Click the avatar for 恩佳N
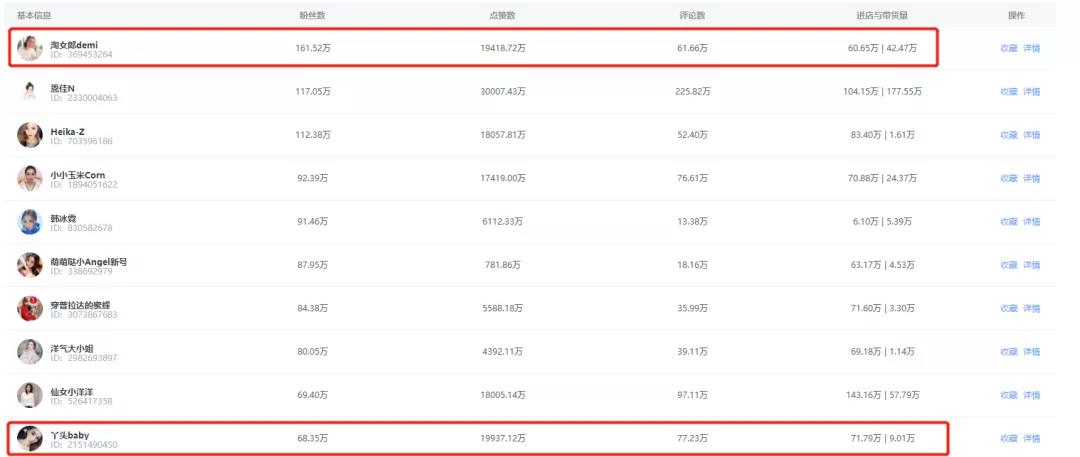This screenshot has width=1080, height=457. [x=30, y=92]
